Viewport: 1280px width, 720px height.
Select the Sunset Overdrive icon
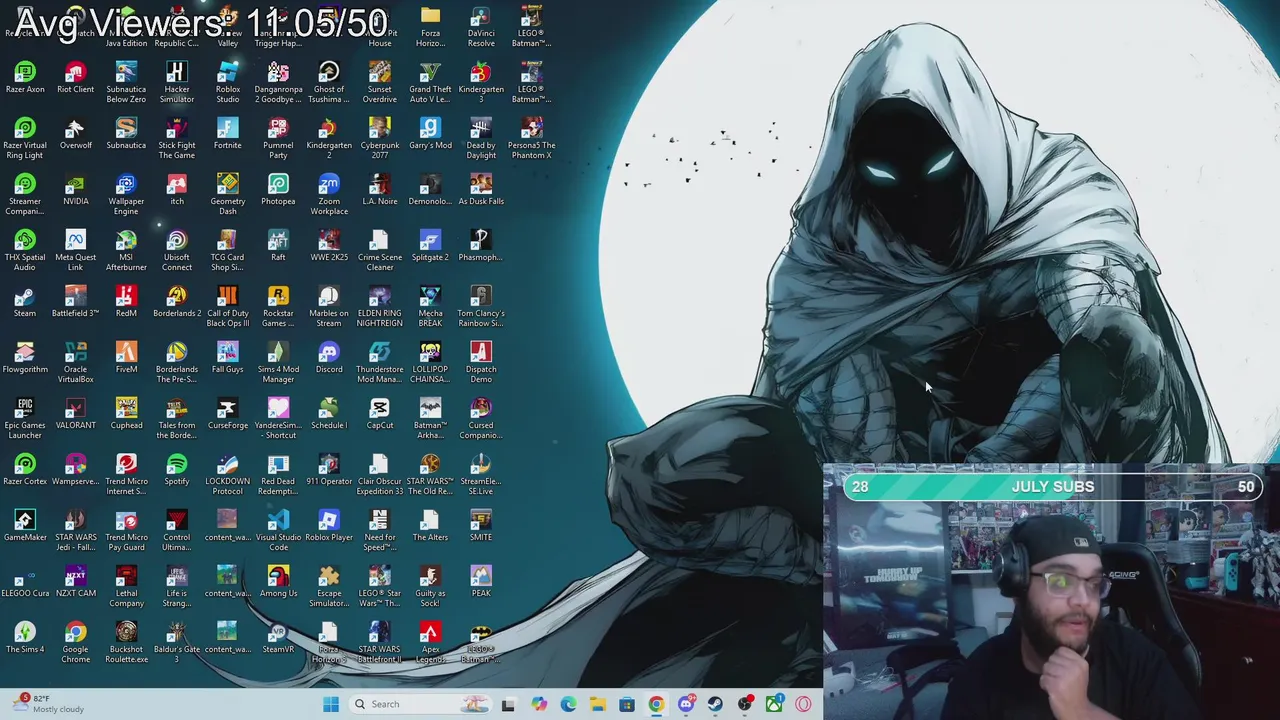[x=380, y=83]
